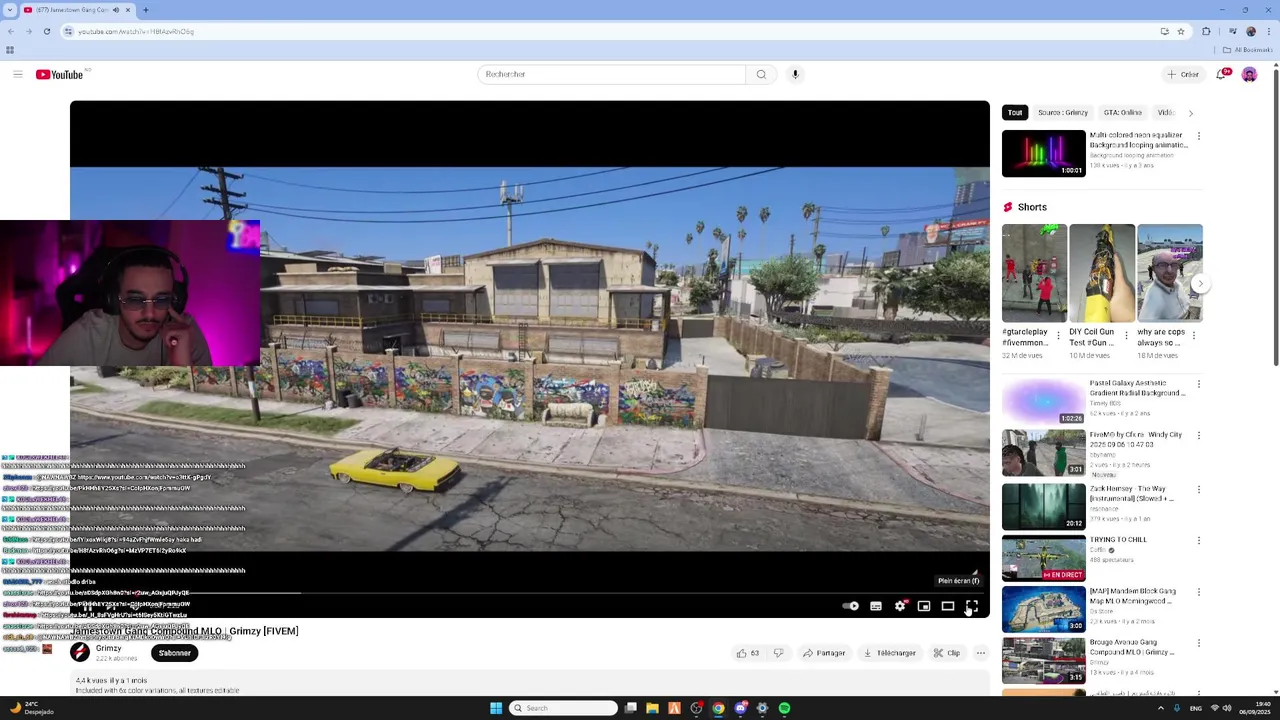Dislike the video with thumbs down
This screenshot has width=1280, height=720.
pos(778,653)
